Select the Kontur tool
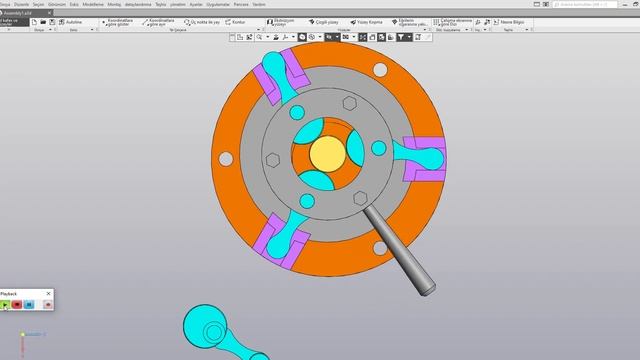Screen dimensions: 640x360 [x=235, y=22]
